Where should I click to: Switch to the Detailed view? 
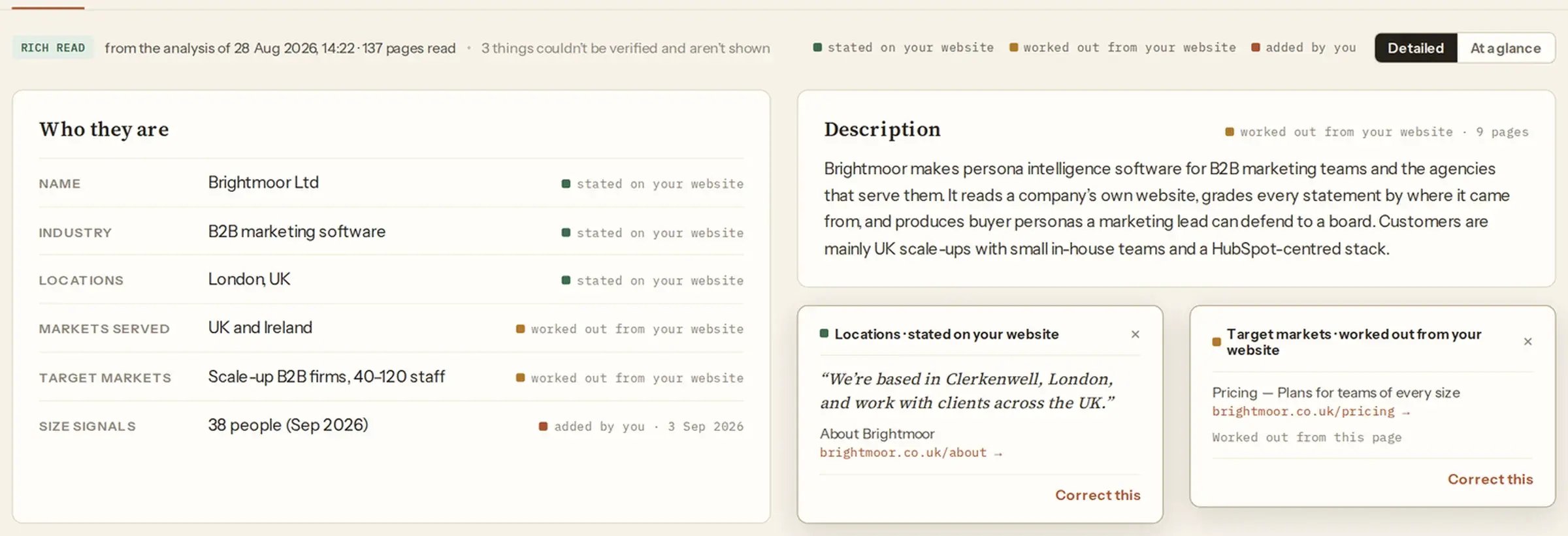tap(1415, 48)
